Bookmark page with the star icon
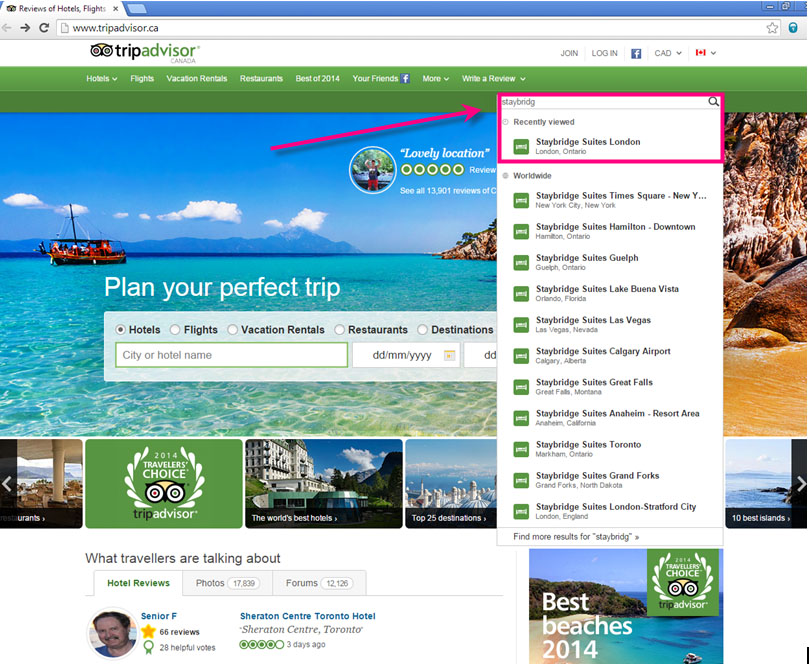Viewport: 809px width, 664px height. point(772,28)
